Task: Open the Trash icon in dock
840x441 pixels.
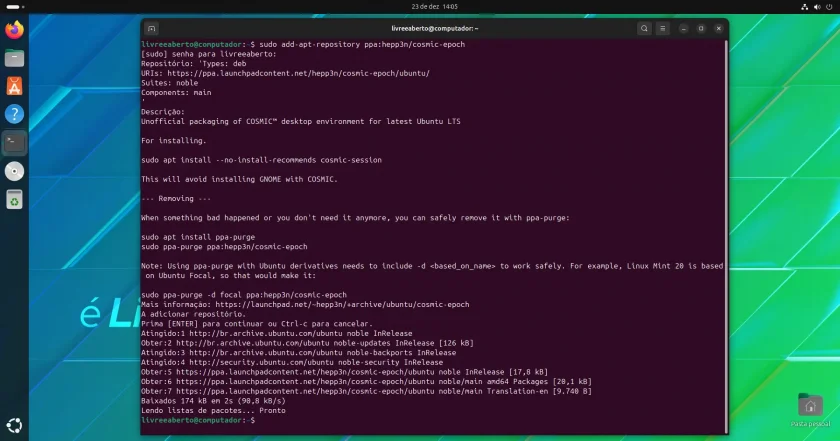Action: 14,199
